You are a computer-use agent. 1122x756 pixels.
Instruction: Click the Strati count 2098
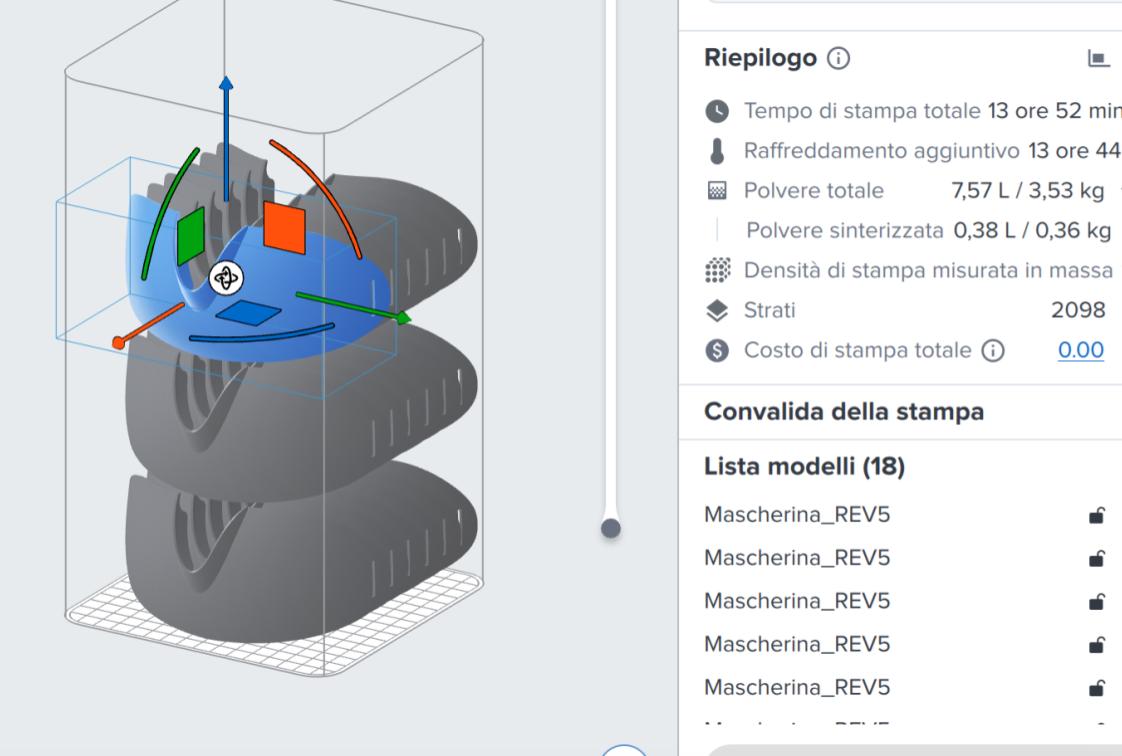tap(1078, 310)
